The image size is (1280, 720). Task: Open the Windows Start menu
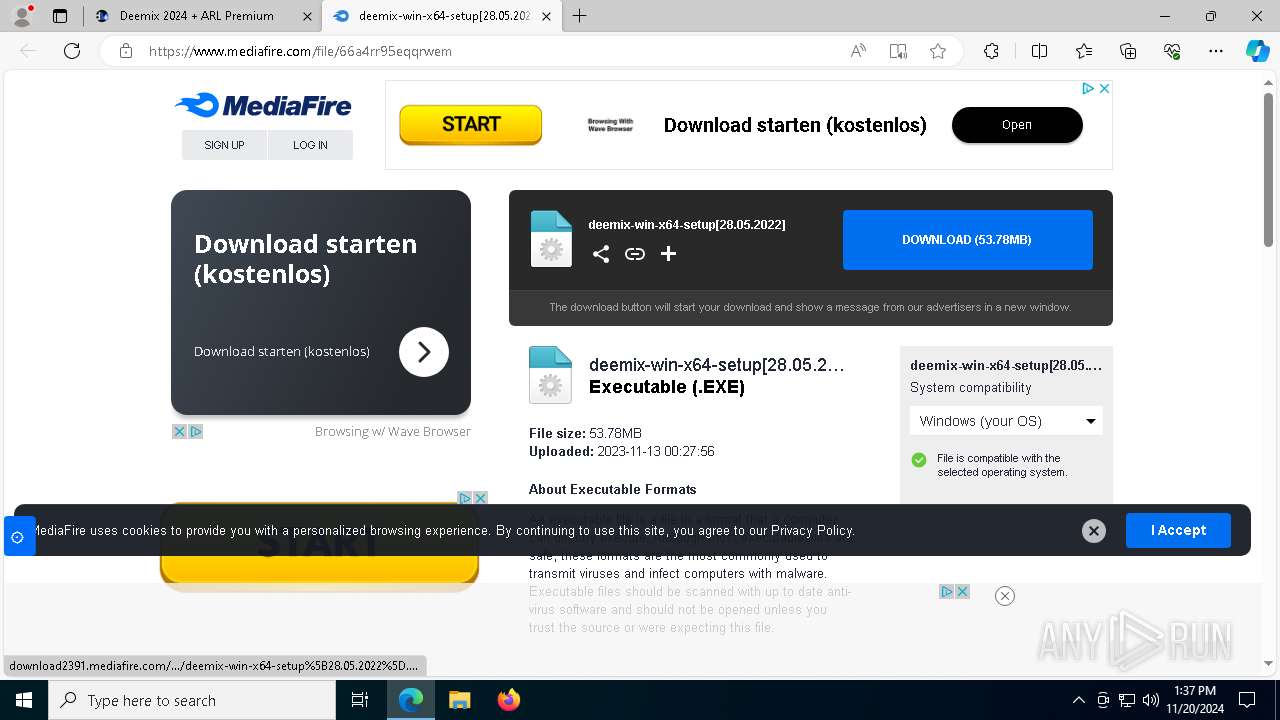tap(24, 700)
